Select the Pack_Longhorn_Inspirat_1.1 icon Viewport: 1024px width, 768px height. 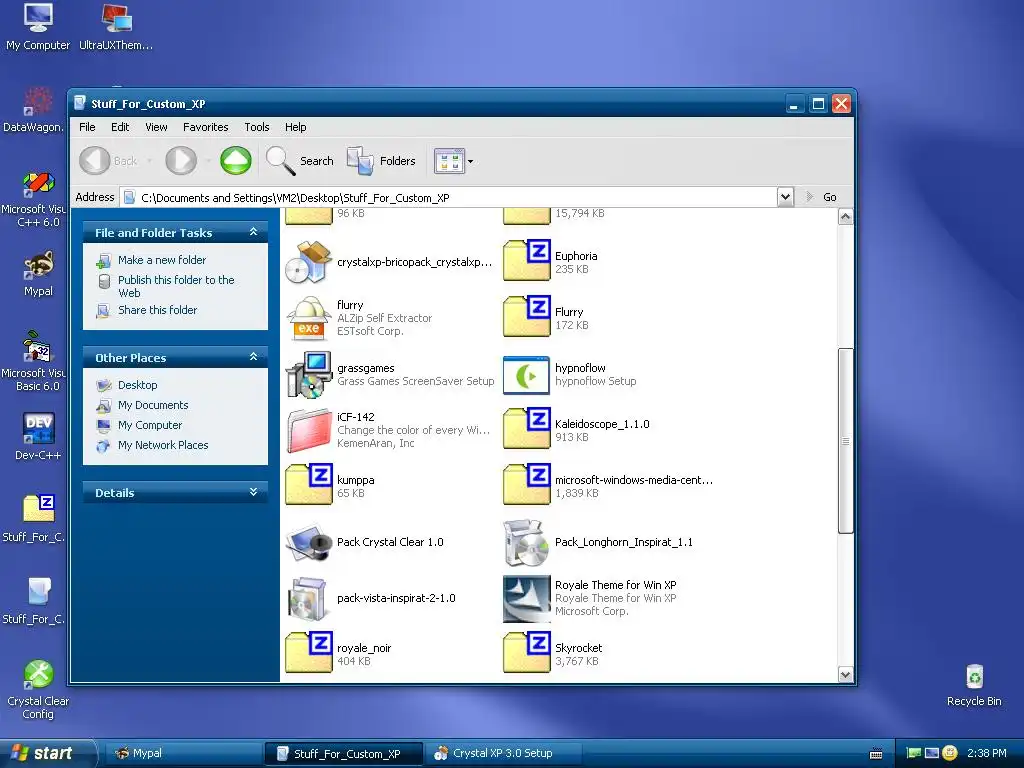click(526, 542)
